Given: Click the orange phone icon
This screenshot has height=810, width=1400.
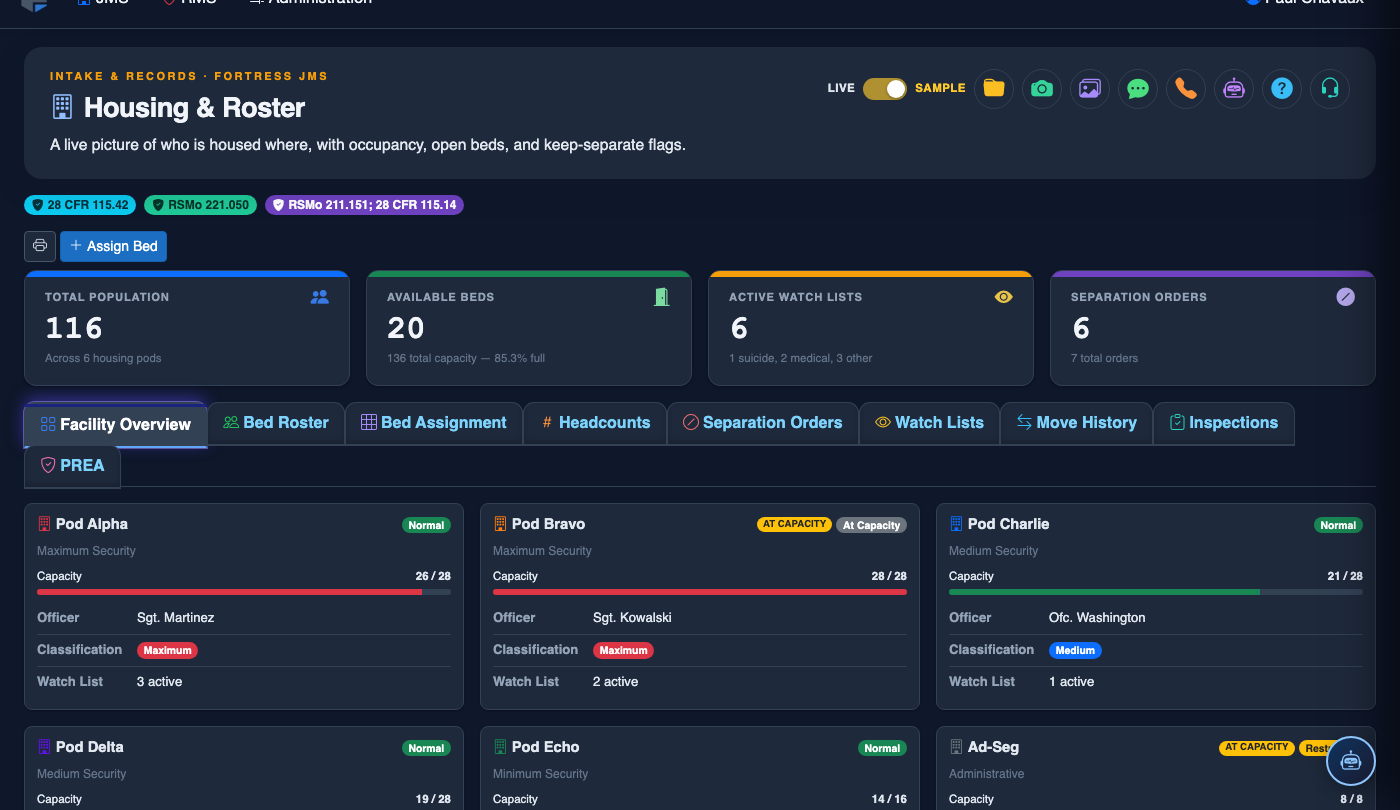Looking at the screenshot, I should point(1186,88).
